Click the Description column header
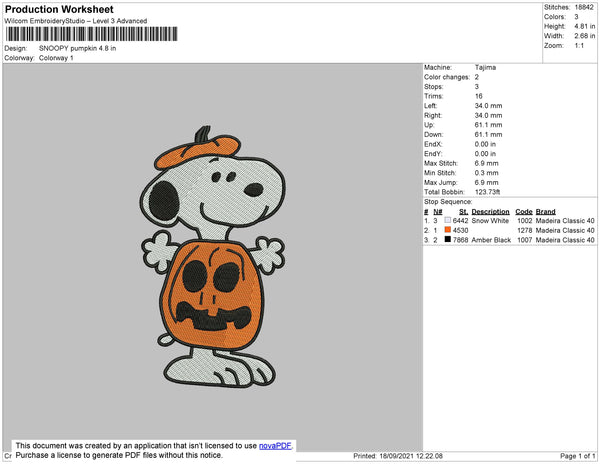This screenshot has width=600, height=464. click(490, 212)
